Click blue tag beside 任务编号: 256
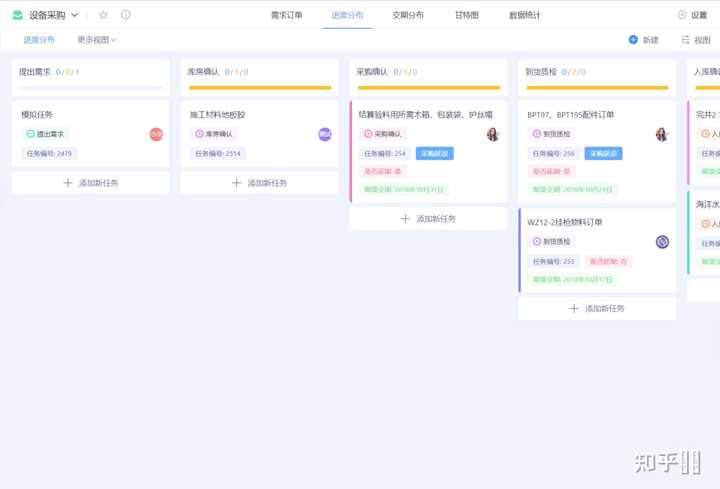Image resolution: width=720 pixels, height=489 pixels. pos(603,153)
